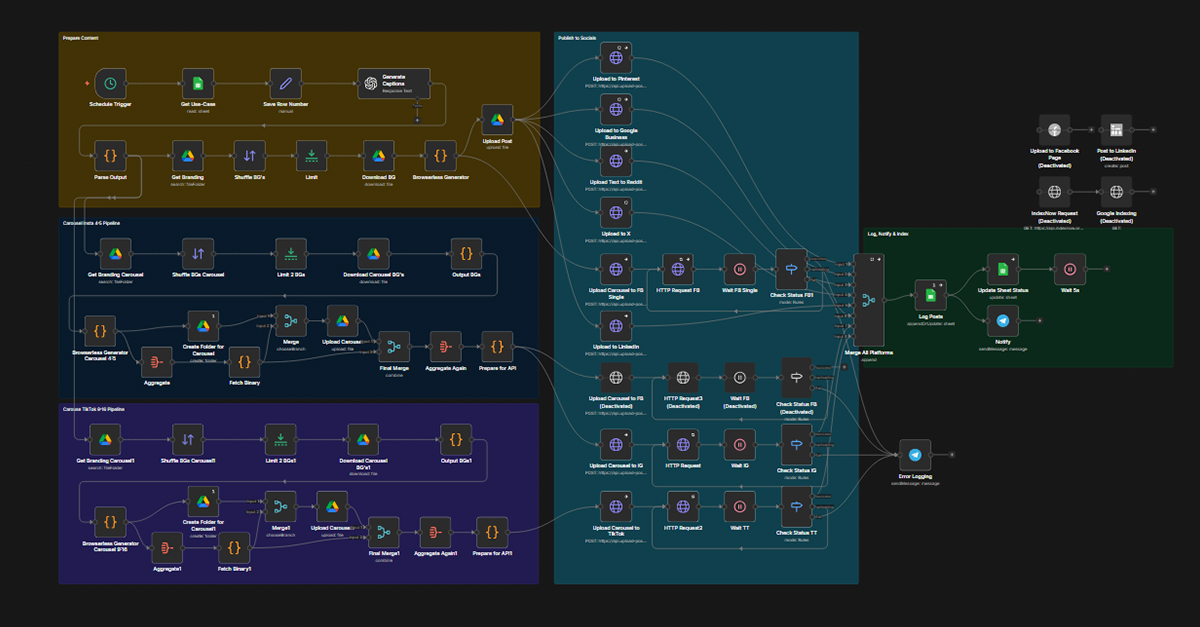1200x627 pixels.
Task: Select the HTTP Request2 node
Action: (684, 506)
